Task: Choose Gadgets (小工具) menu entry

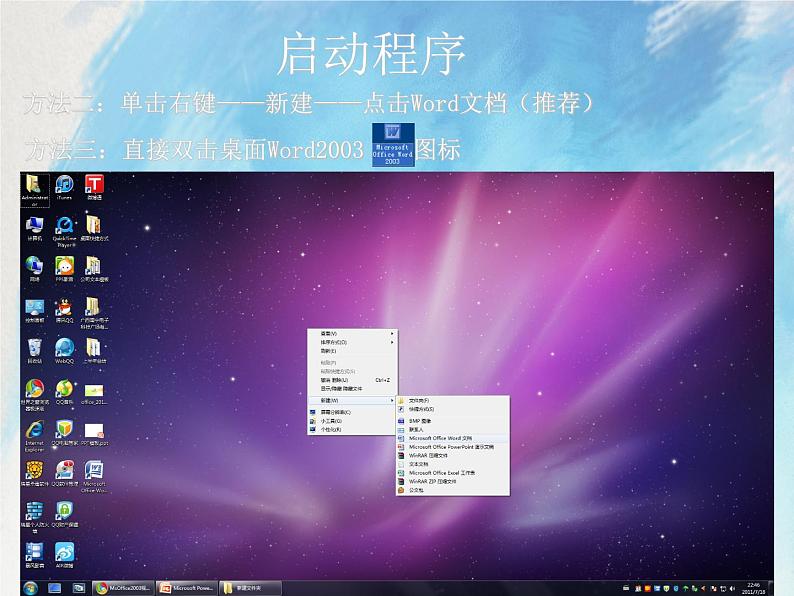Action: pyautogui.click(x=352, y=421)
